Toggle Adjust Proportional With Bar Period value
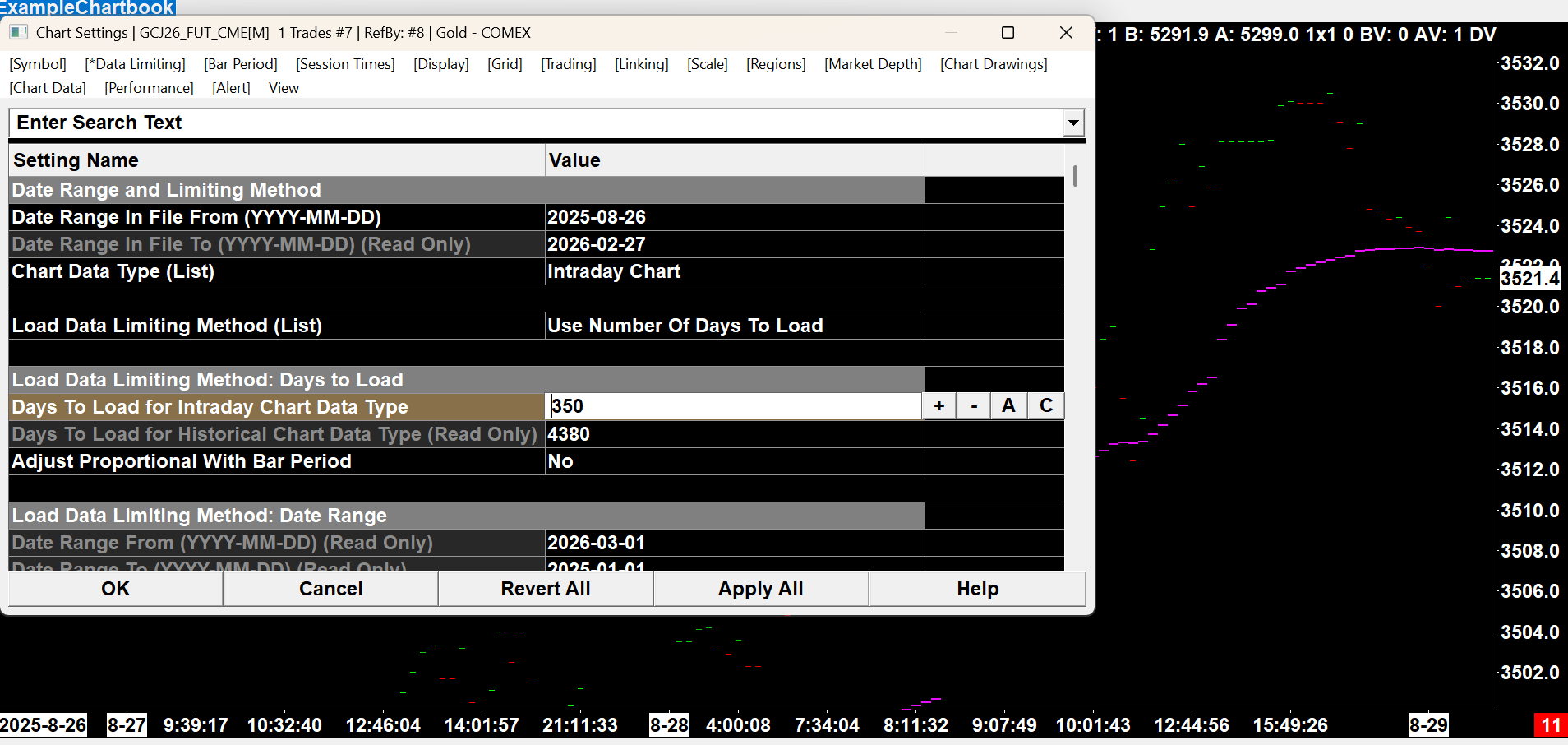This screenshot has width=1568, height=745. coord(735,461)
